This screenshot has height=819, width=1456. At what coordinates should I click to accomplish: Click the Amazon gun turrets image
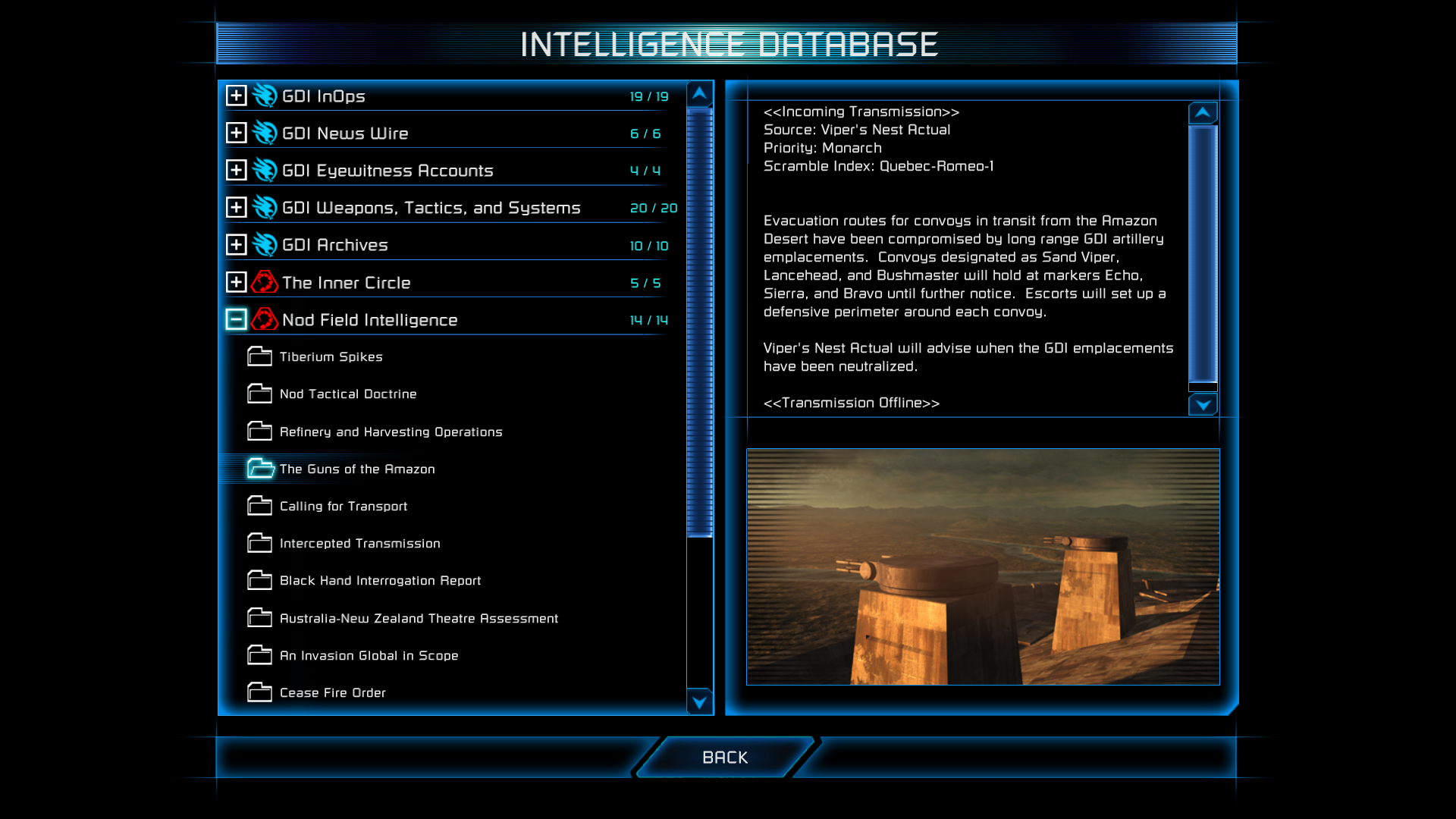coord(983,566)
